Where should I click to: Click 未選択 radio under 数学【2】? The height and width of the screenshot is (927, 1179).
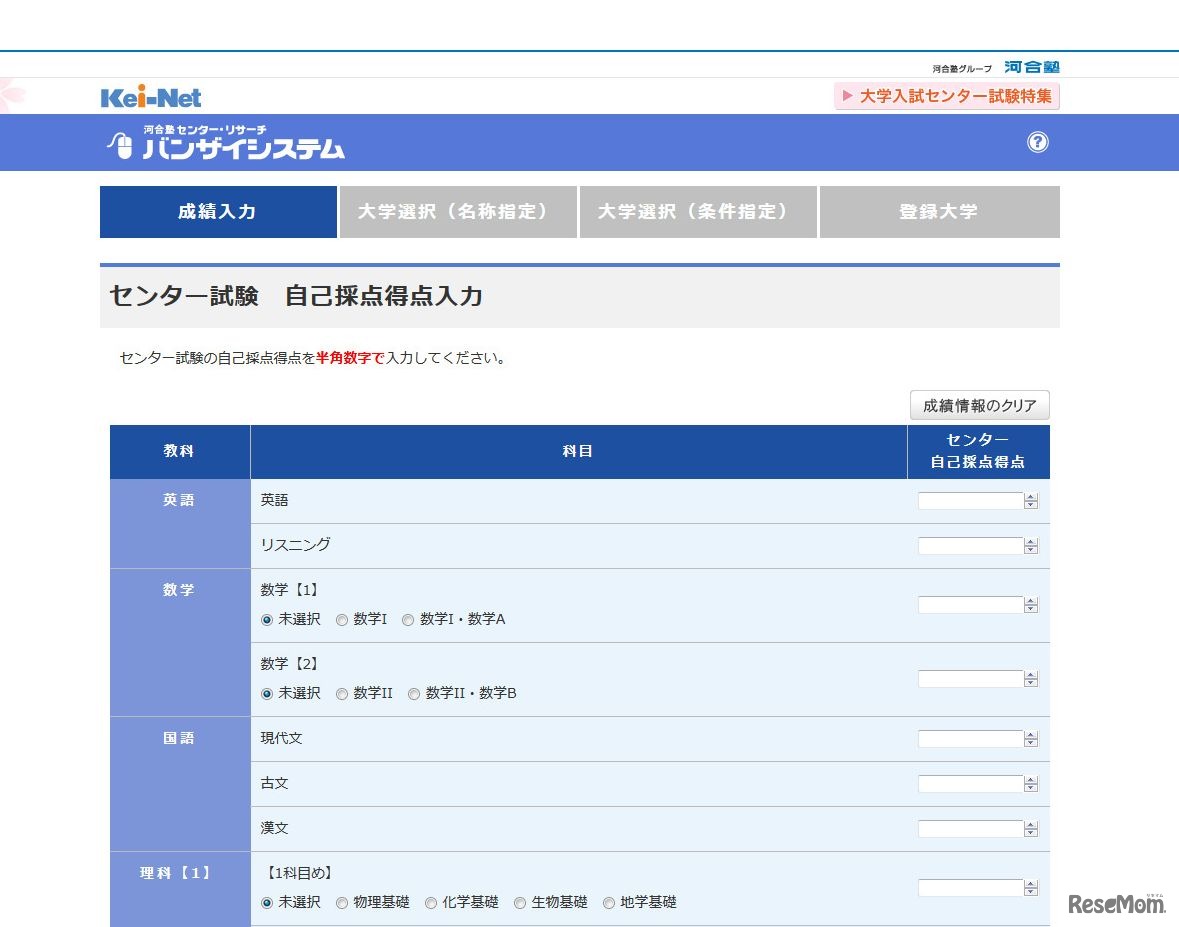(266, 693)
